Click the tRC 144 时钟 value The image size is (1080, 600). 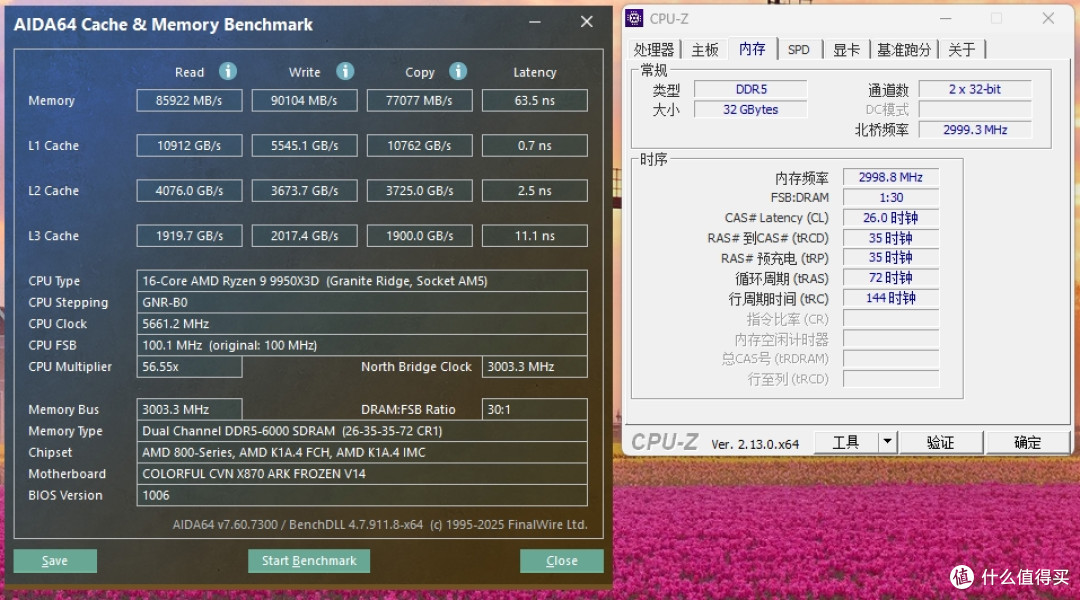pyautogui.click(x=891, y=298)
